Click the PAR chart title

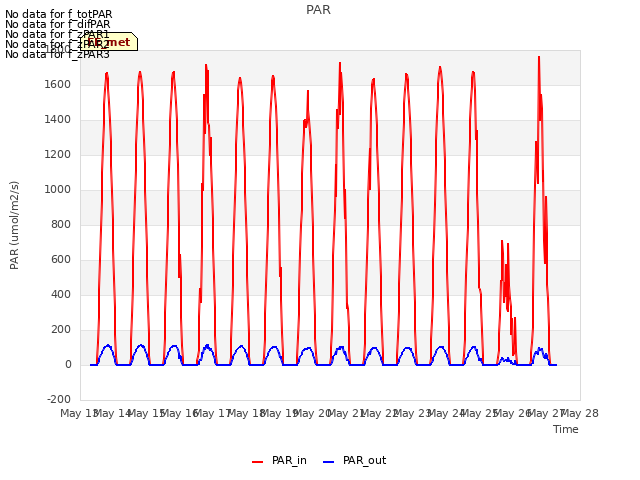[x=318, y=9]
